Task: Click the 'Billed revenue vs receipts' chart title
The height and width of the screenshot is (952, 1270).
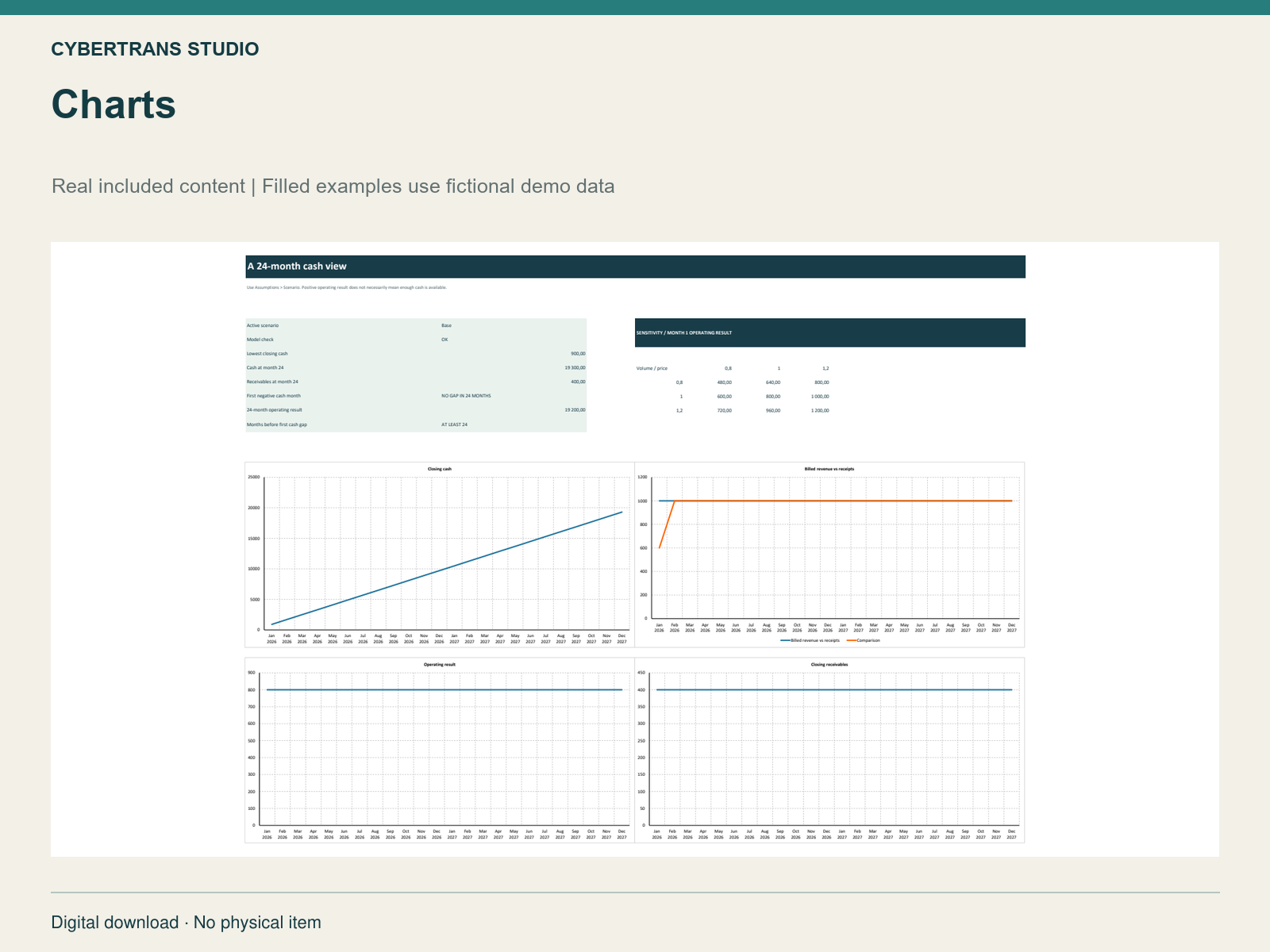Action: (x=829, y=469)
